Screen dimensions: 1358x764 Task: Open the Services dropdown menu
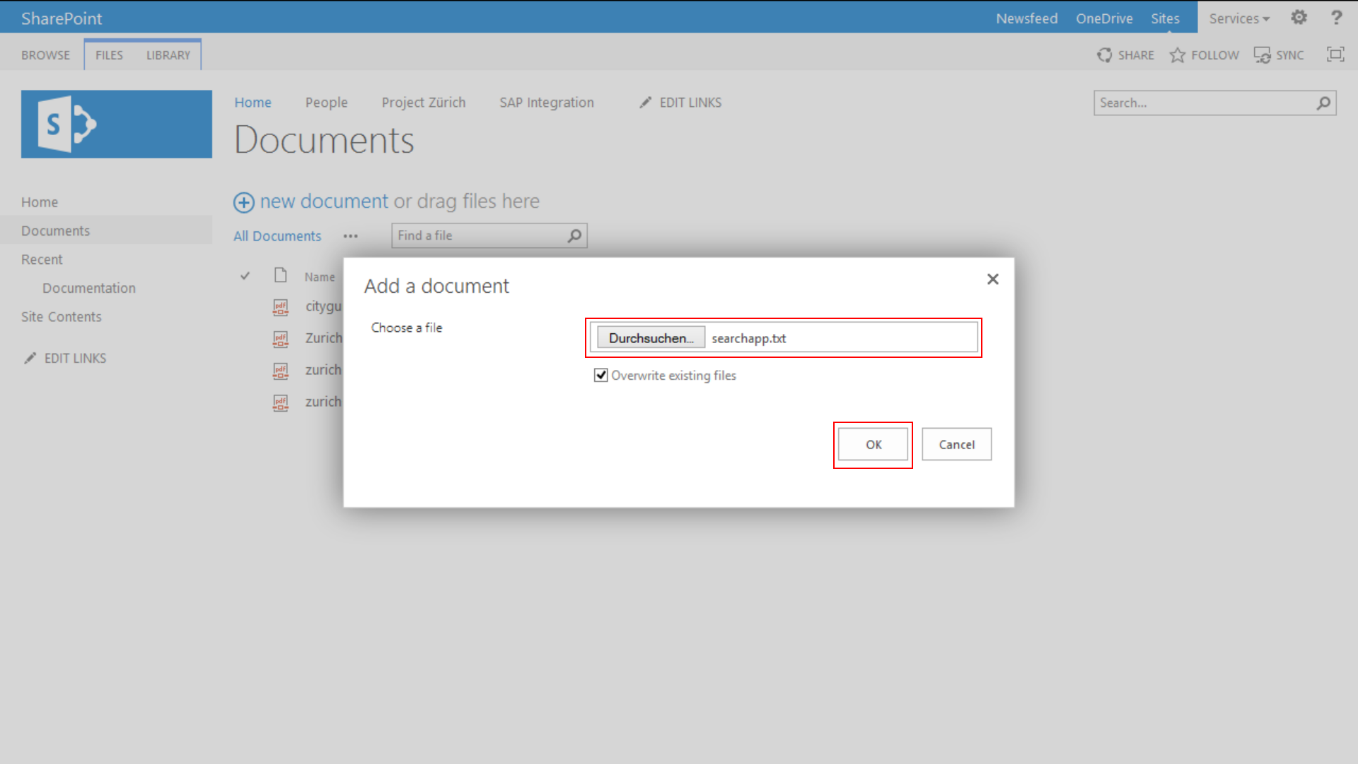point(1239,17)
